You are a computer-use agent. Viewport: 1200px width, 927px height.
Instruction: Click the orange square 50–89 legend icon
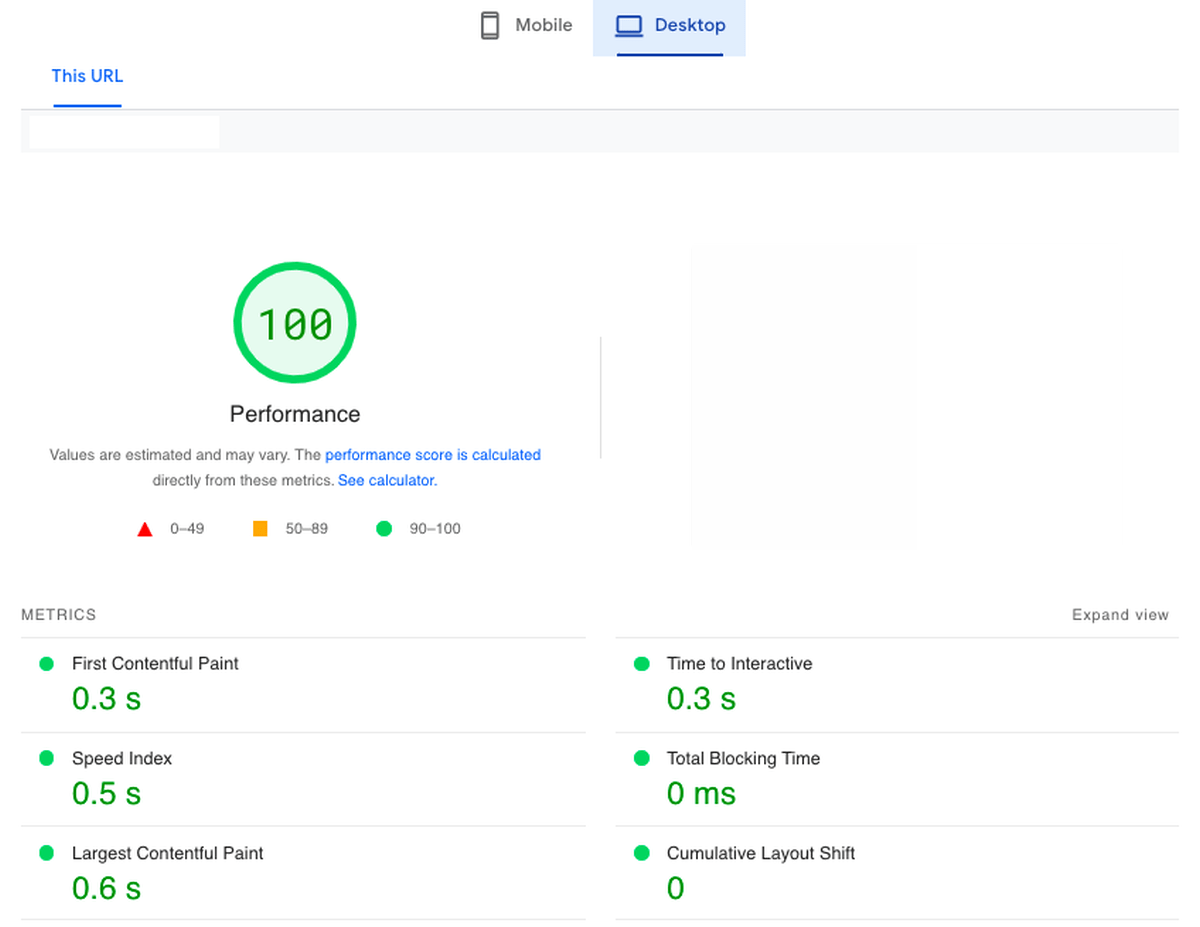click(x=260, y=528)
